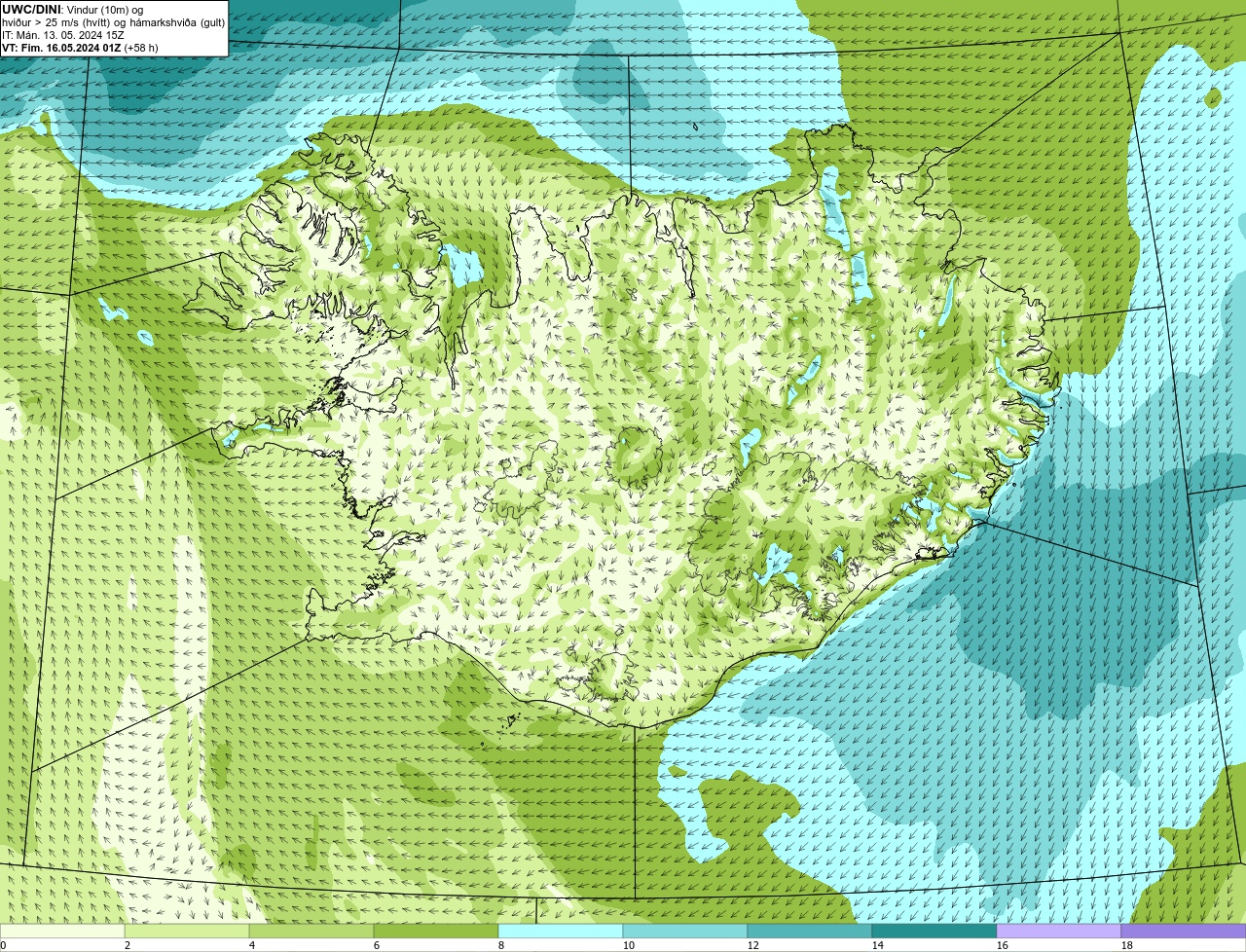The height and width of the screenshot is (952, 1246).
Task: Click the title line 'UWC/DINI: Vindur (10m) og'
Action: click(72, 10)
